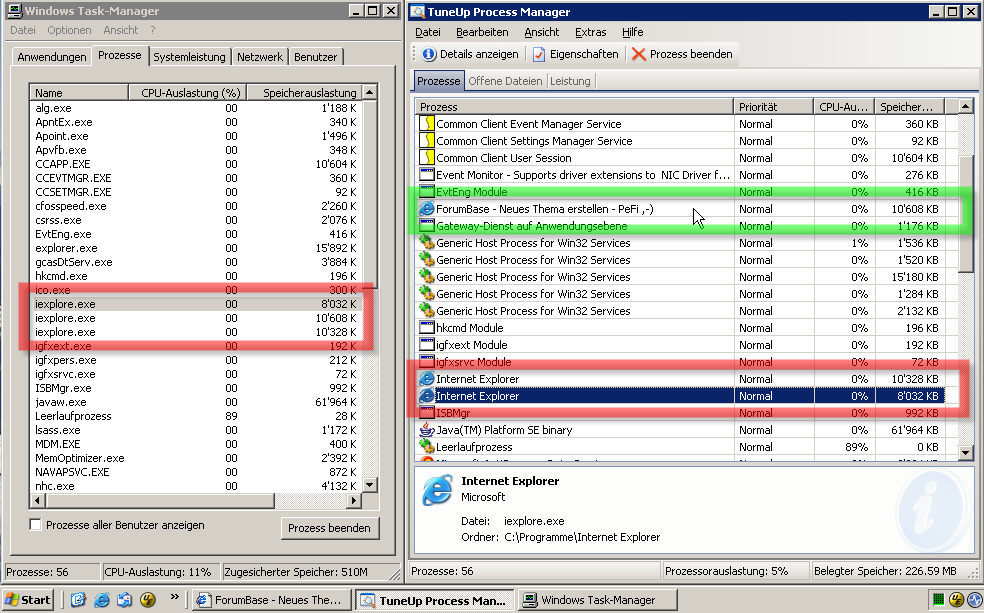The height and width of the screenshot is (613, 984).
Task: Click the Common Client Event Manager Service icon
Action: [x=427, y=124]
